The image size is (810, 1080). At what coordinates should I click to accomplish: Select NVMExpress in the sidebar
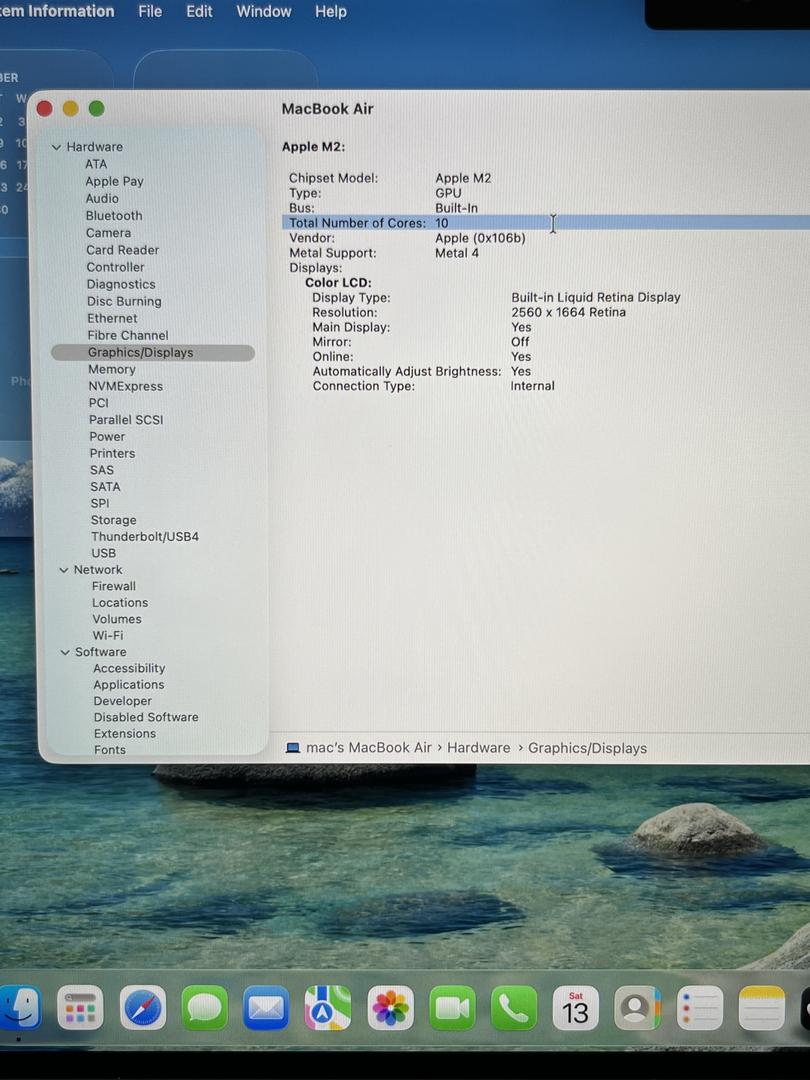125,386
